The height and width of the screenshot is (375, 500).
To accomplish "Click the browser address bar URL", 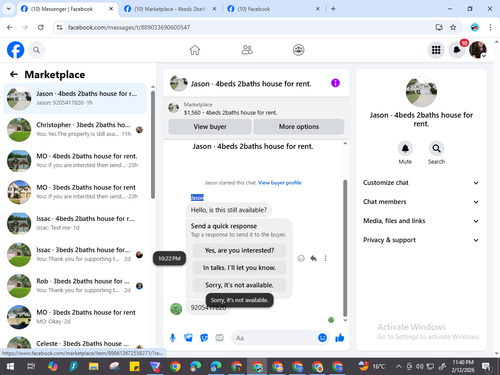I will point(129,27).
